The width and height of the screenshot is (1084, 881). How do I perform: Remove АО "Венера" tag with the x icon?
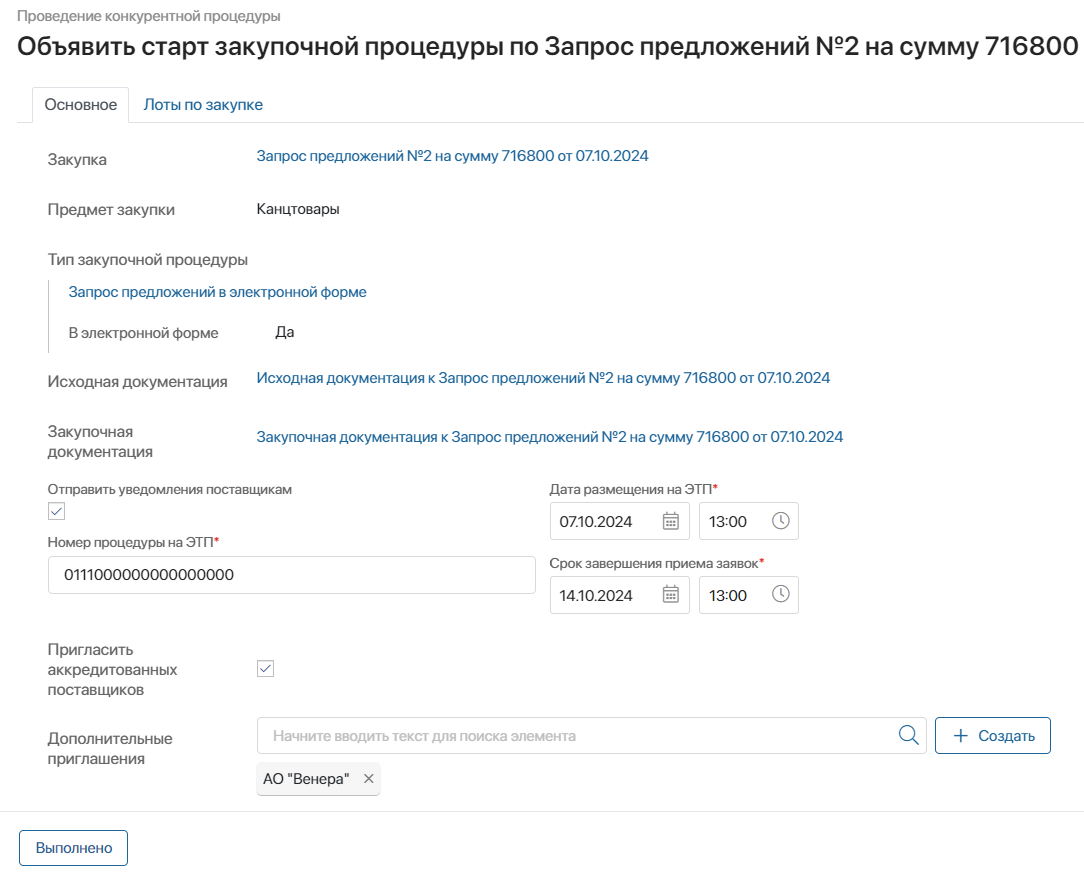pos(368,779)
